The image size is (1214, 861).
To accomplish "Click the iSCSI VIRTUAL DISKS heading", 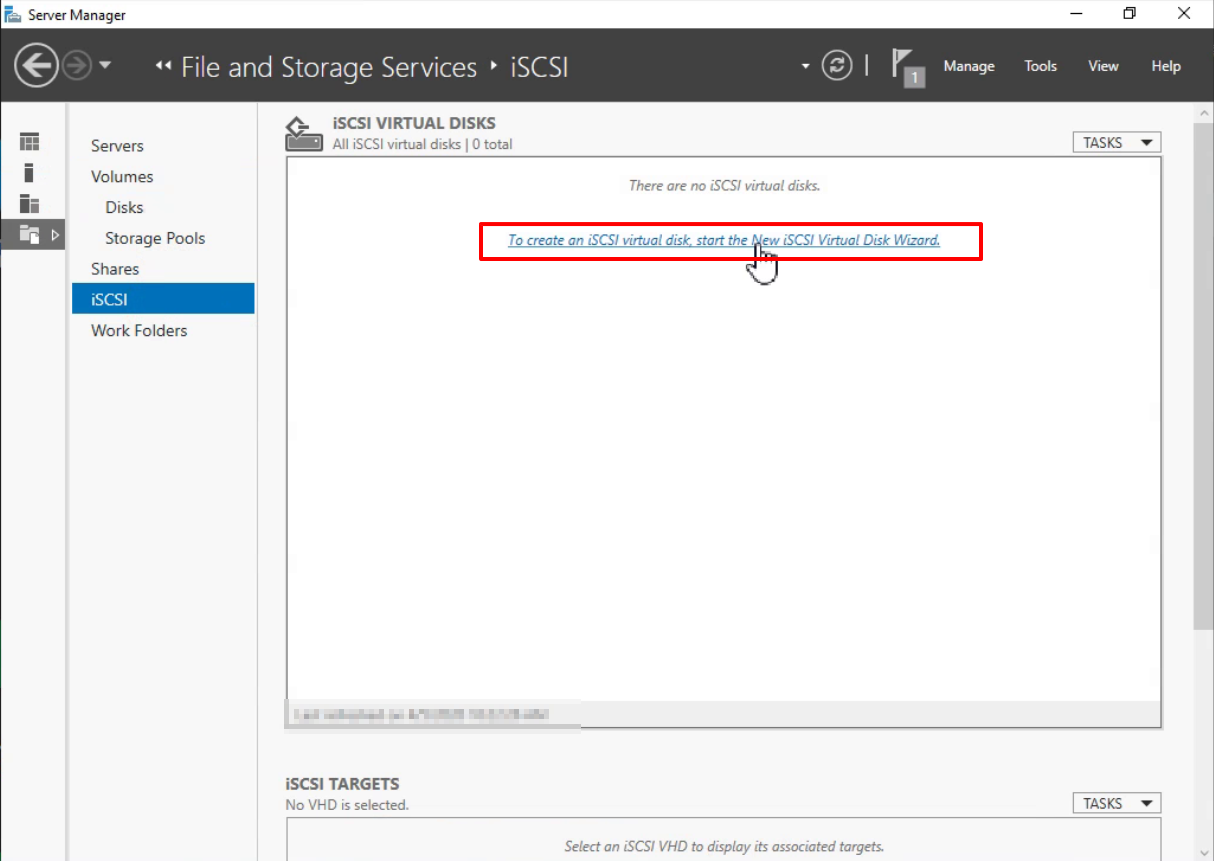I will click(414, 124).
